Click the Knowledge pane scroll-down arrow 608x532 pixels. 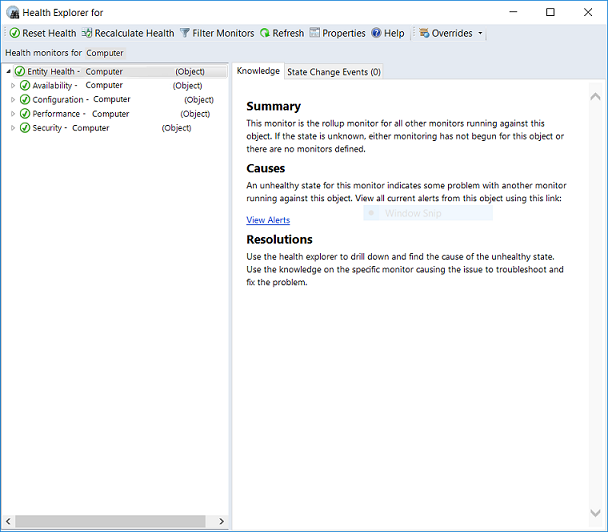595,513
